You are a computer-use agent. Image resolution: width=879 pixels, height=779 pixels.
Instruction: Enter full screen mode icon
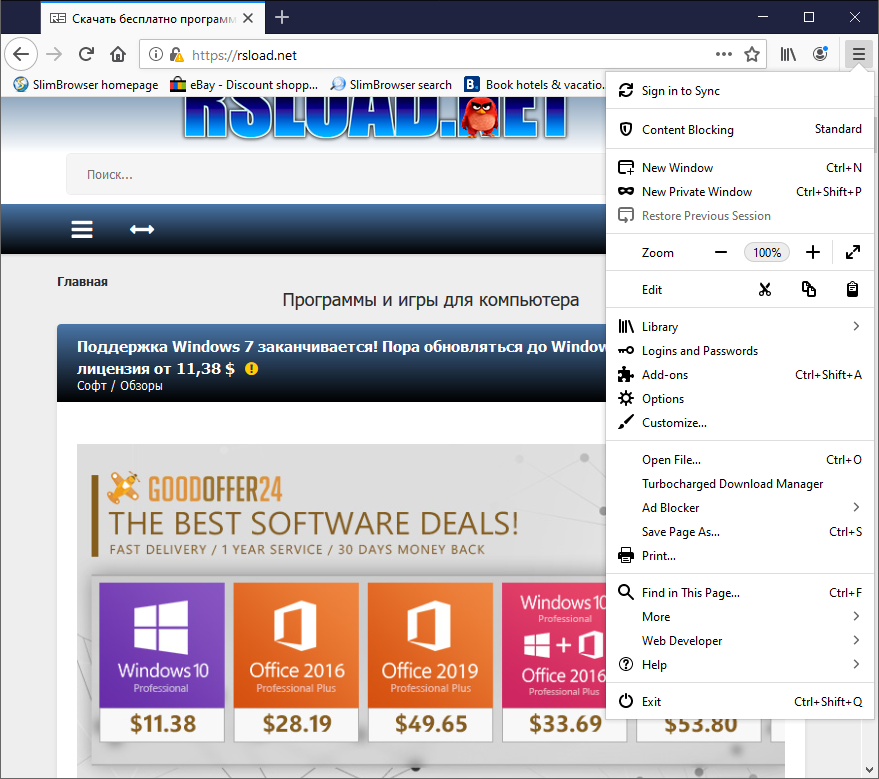(853, 253)
